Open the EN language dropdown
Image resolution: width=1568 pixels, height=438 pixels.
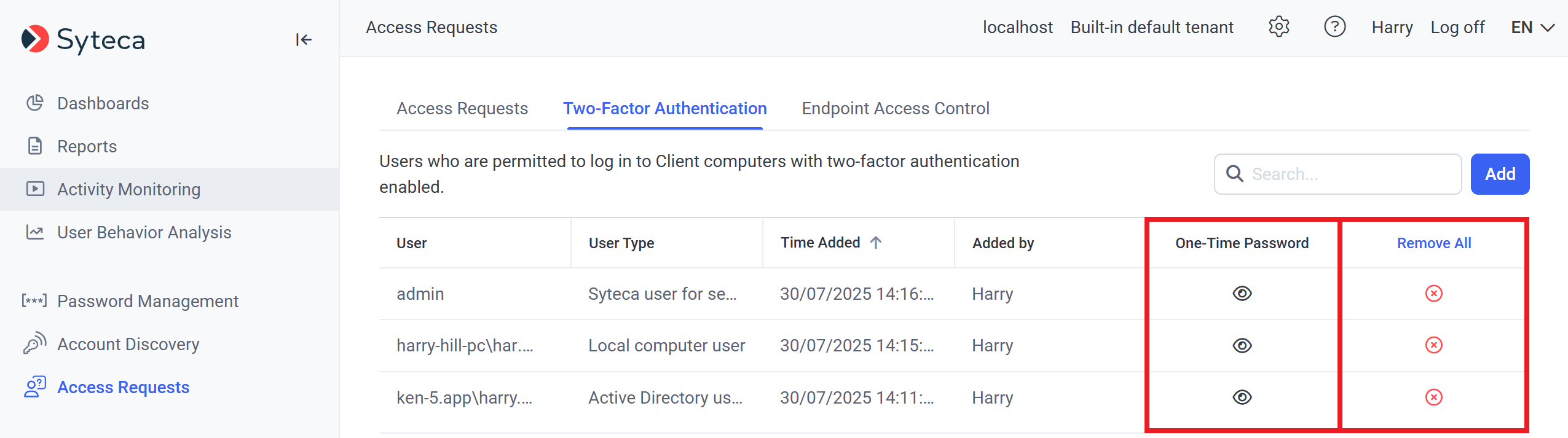tap(1532, 28)
